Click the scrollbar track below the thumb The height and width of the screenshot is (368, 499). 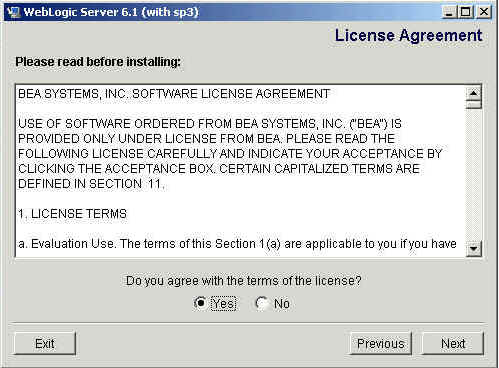(x=474, y=175)
